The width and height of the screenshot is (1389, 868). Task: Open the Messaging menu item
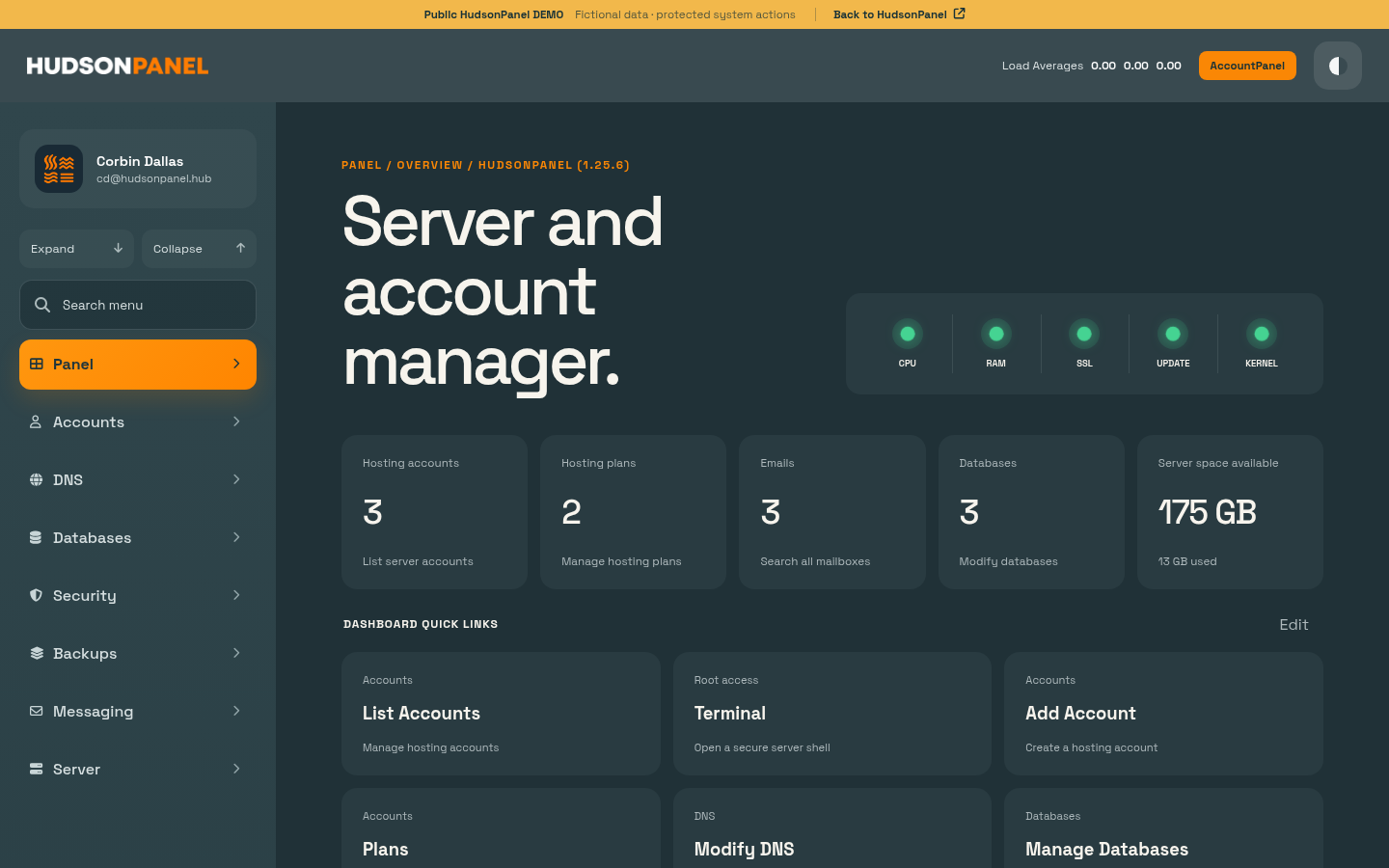pos(138,712)
